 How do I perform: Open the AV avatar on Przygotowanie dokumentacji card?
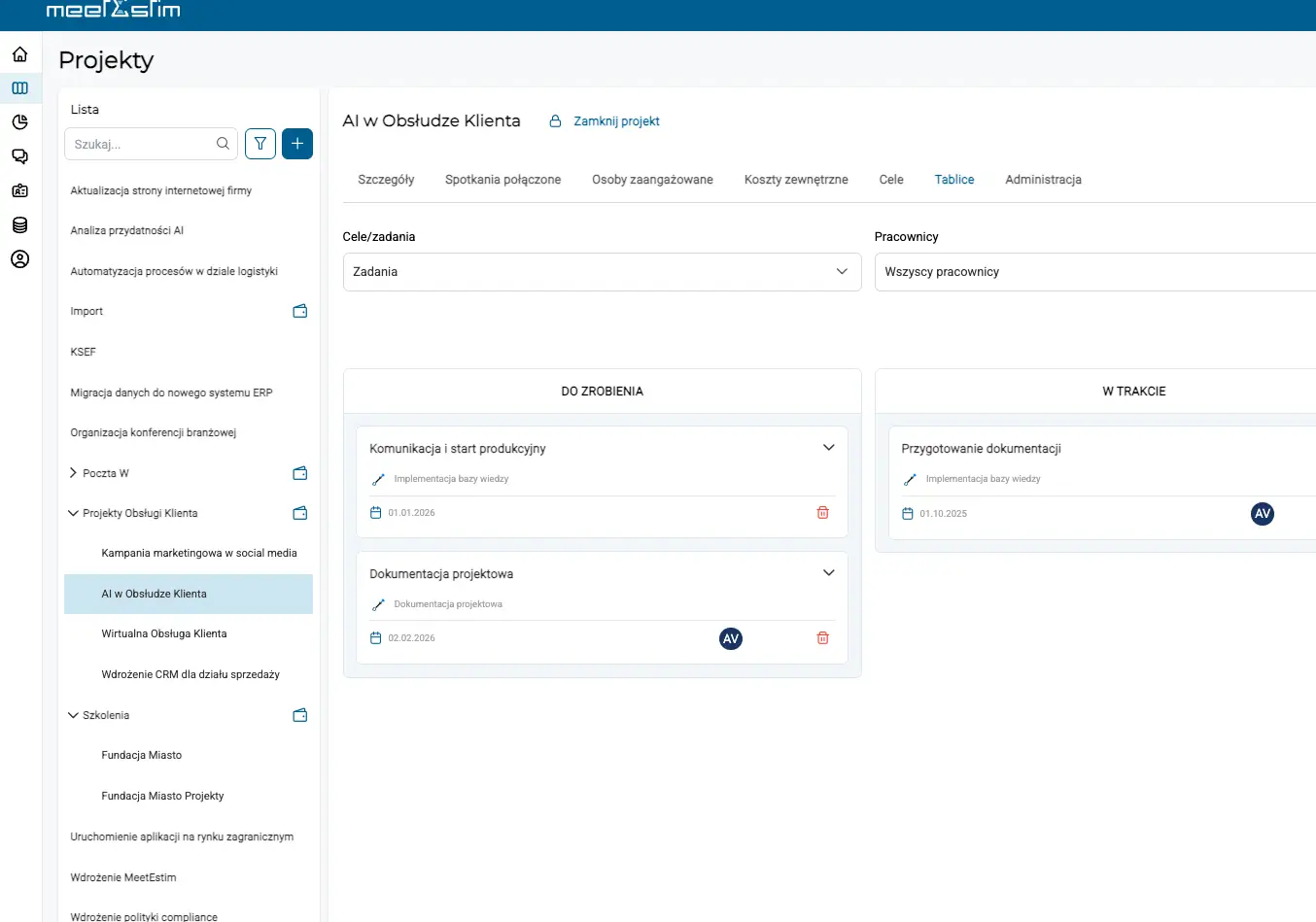(1262, 514)
